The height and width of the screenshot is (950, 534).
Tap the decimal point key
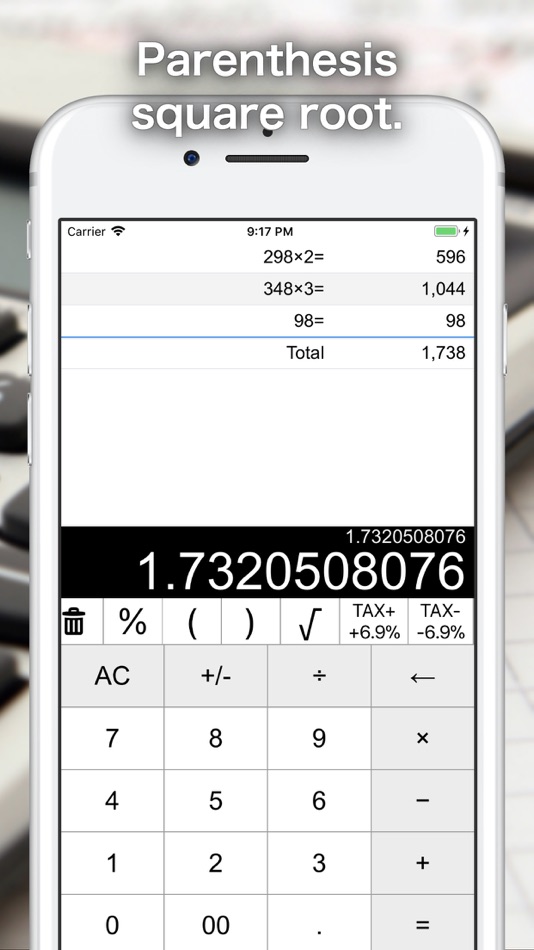tap(319, 923)
